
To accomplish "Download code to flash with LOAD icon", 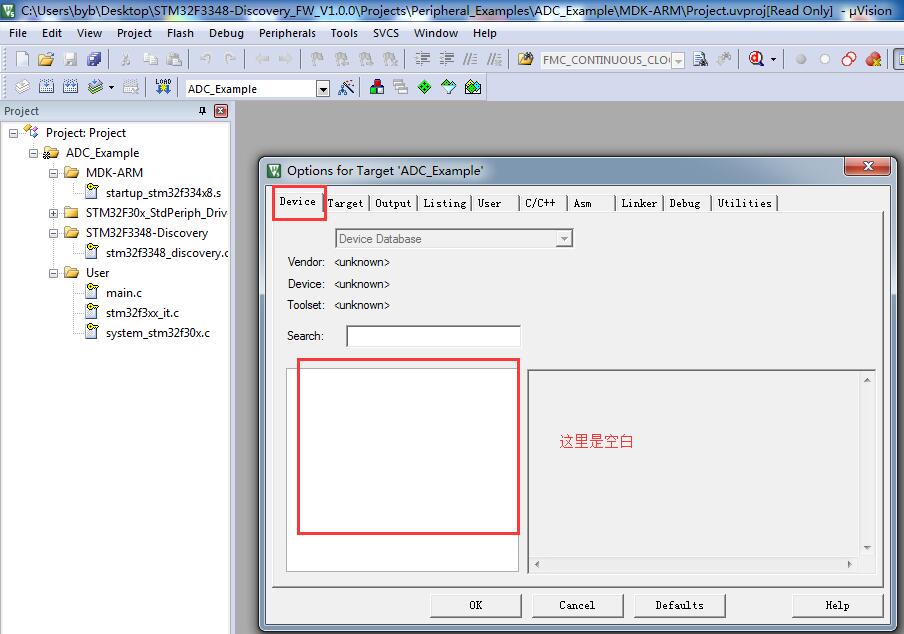I will (163, 88).
